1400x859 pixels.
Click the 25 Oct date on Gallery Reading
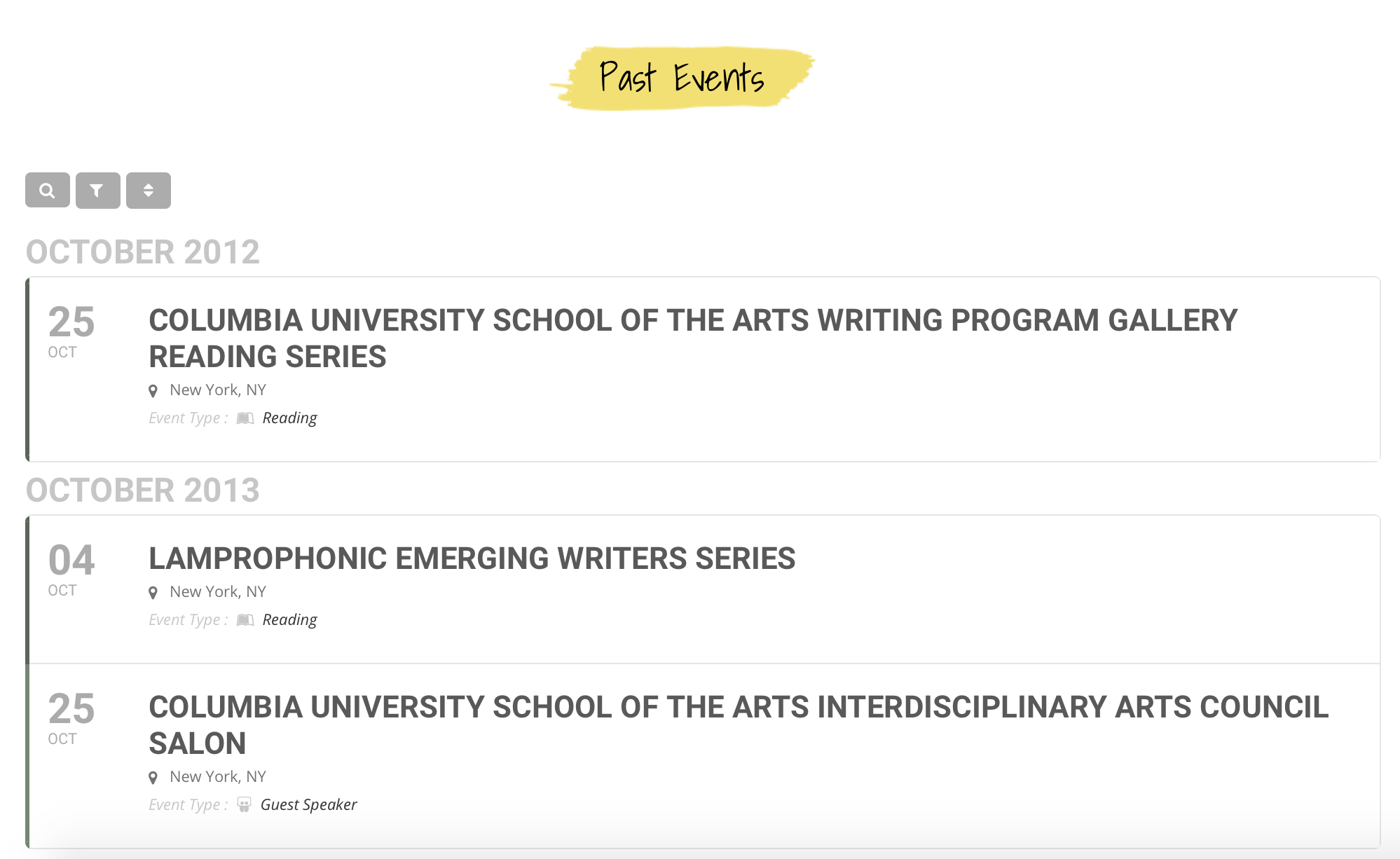click(71, 330)
